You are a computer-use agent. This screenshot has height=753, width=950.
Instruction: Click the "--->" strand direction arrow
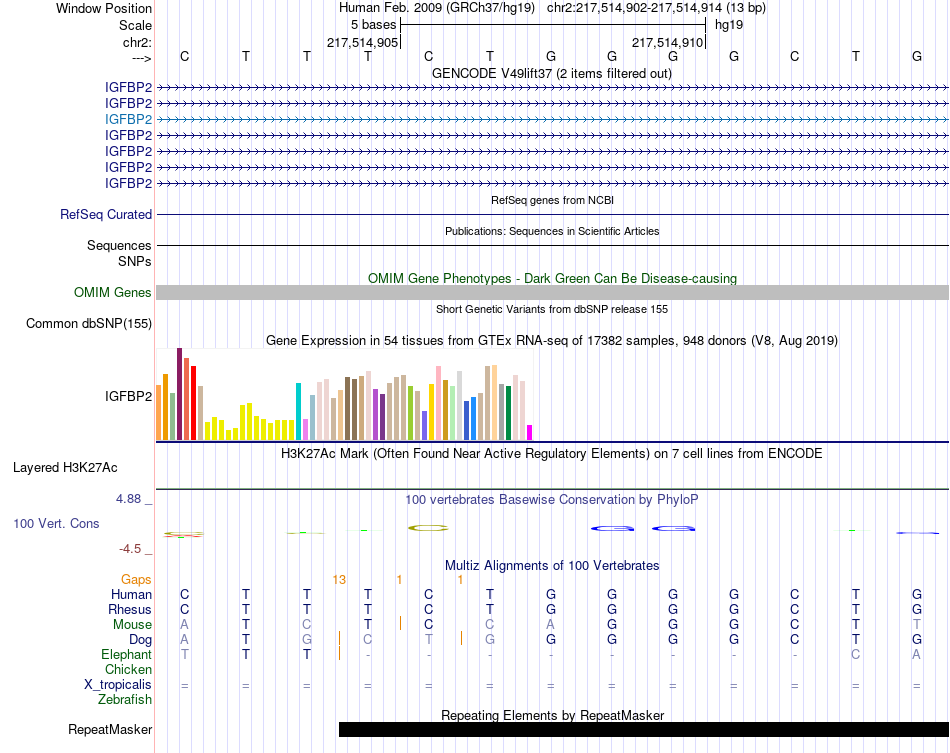pyautogui.click(x=141, y=58)
